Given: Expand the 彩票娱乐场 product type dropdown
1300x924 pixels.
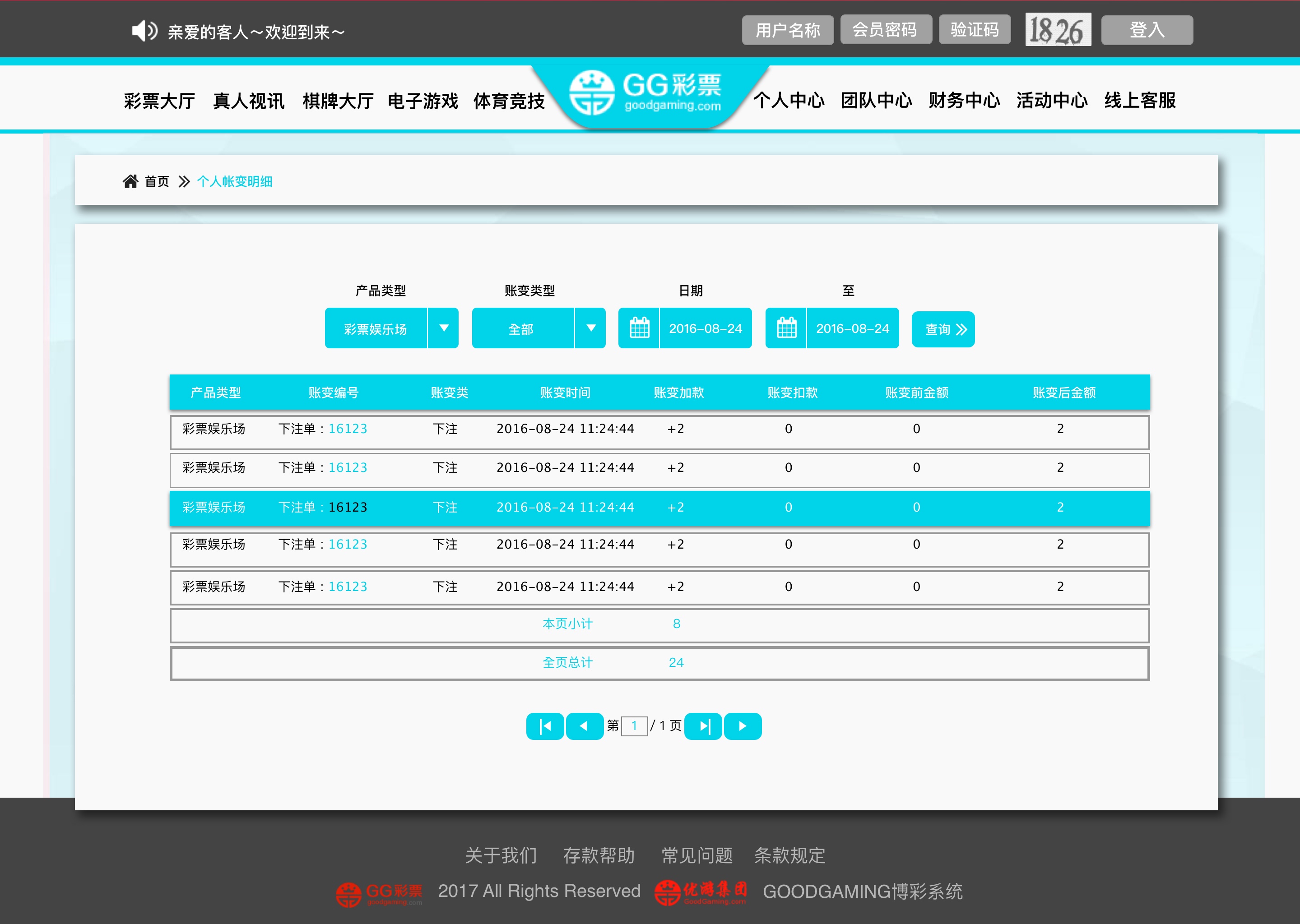Looking at the screenshot, I should [x=444, y=328].
